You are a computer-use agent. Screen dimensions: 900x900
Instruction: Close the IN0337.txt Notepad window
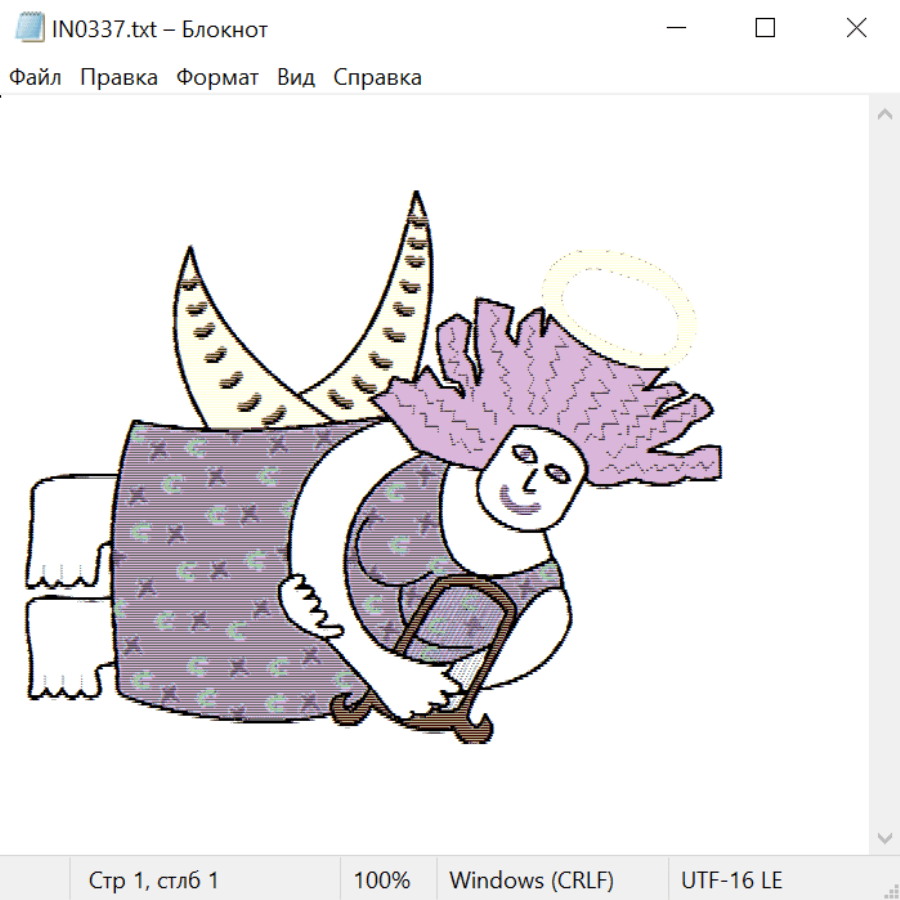856,29
